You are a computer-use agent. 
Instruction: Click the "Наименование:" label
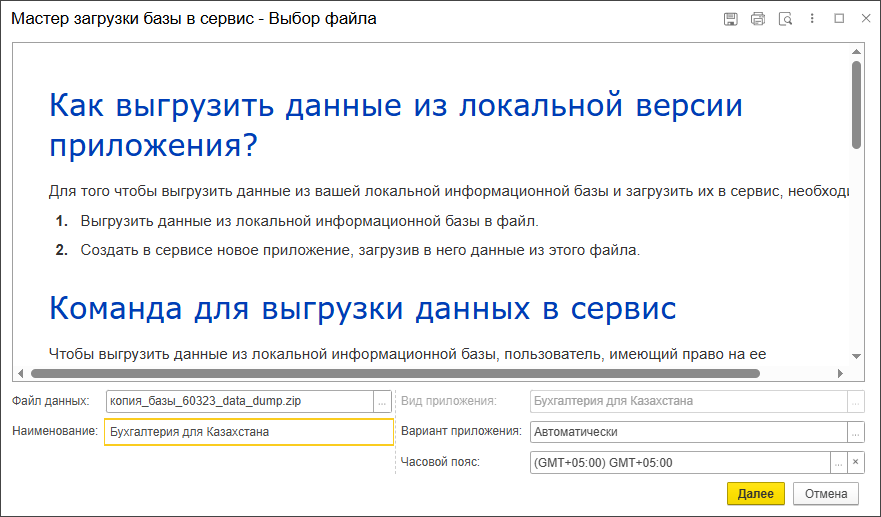(x=55, y=431)
